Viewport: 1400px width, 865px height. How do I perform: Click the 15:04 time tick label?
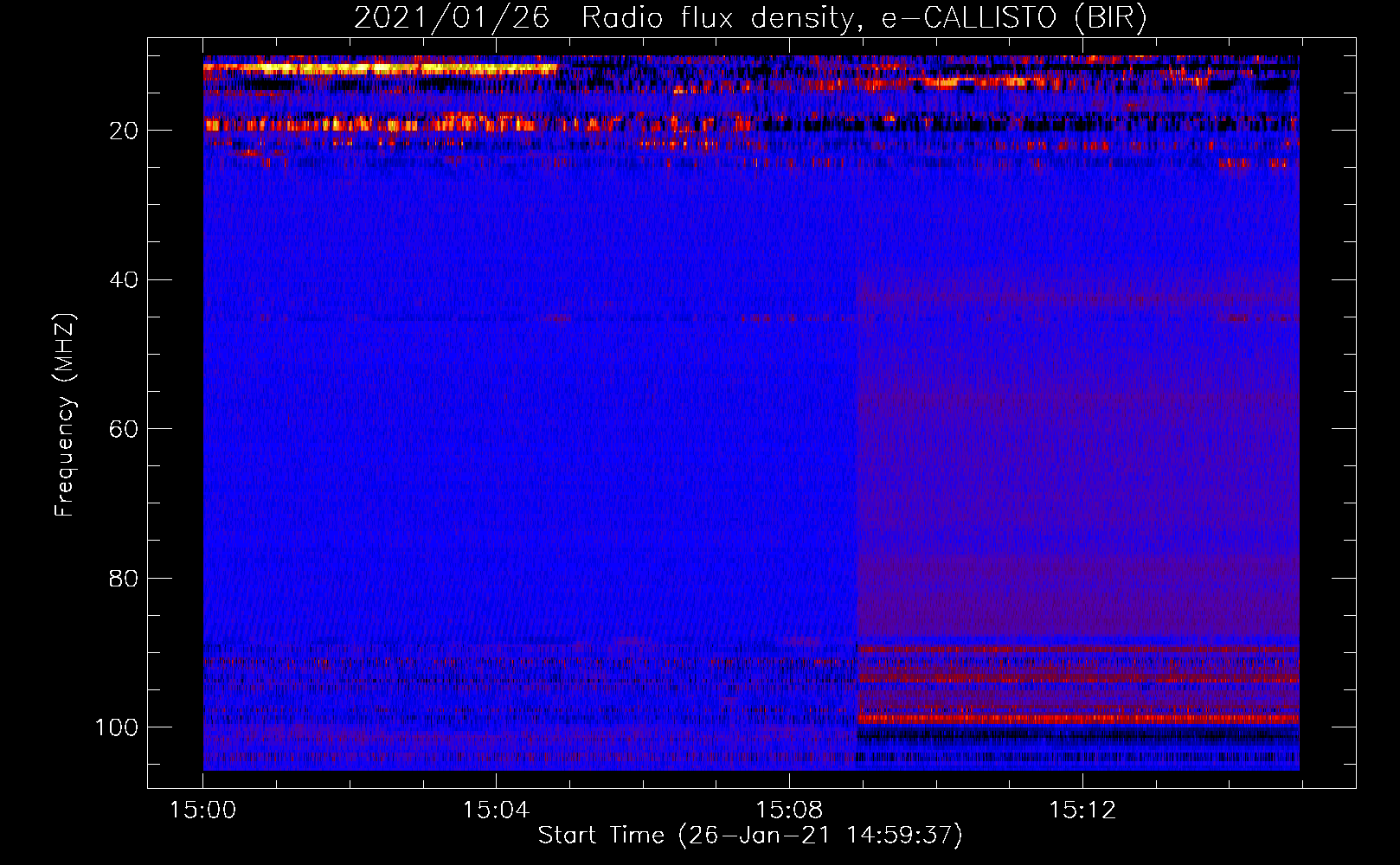[x=496, y=811]
